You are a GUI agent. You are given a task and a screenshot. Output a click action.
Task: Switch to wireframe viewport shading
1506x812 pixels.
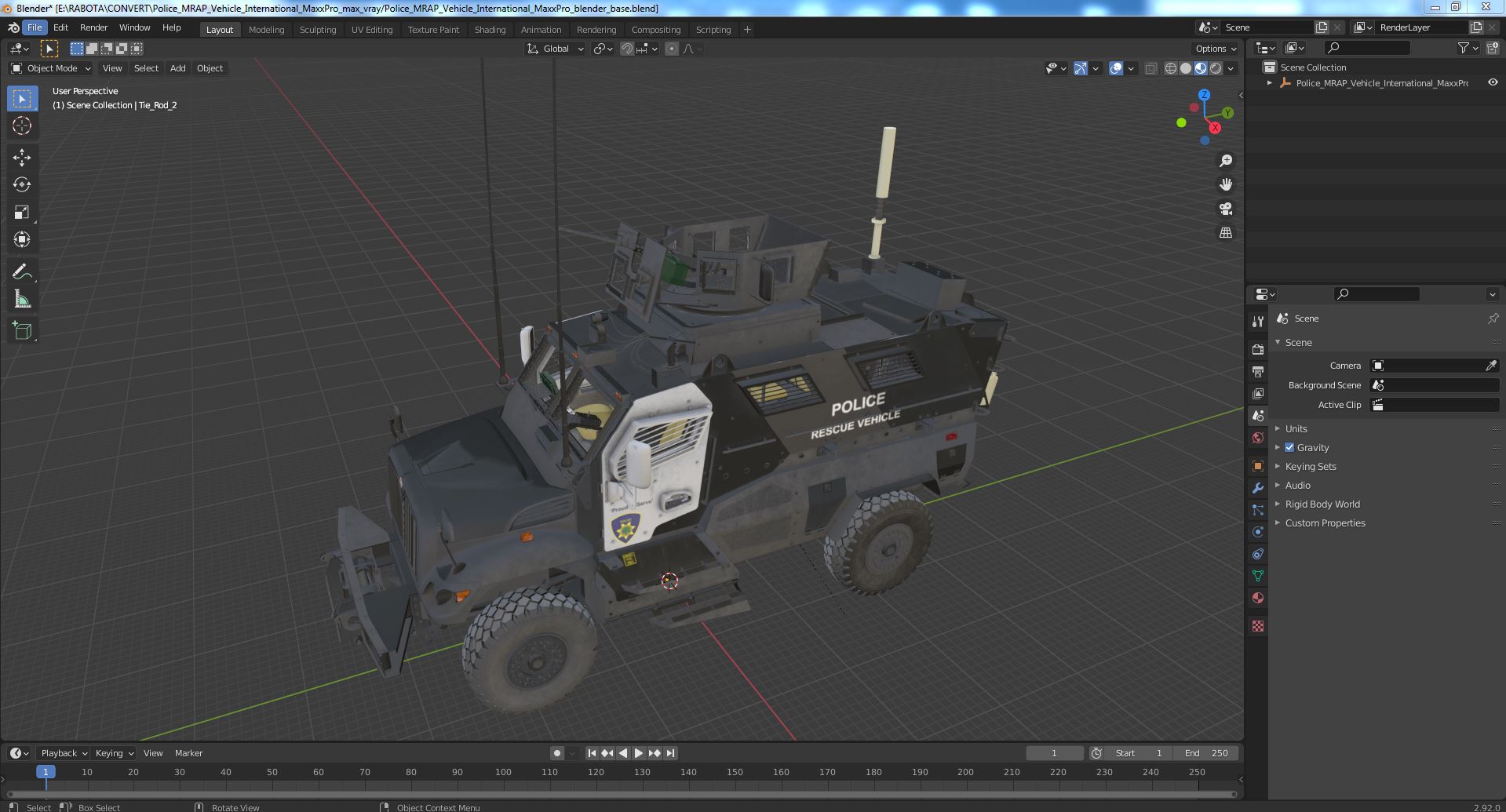(x=1171, y=68)
